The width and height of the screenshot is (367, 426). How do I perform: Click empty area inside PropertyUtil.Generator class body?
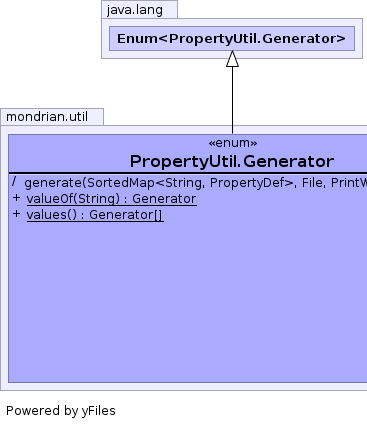[187, 300]
